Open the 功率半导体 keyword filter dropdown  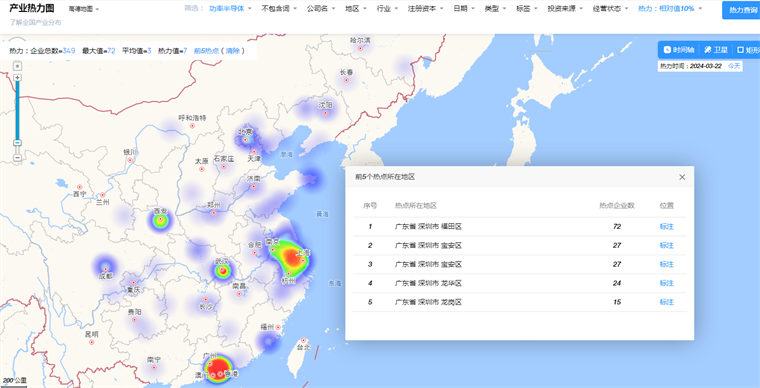(x=230, y=9)
